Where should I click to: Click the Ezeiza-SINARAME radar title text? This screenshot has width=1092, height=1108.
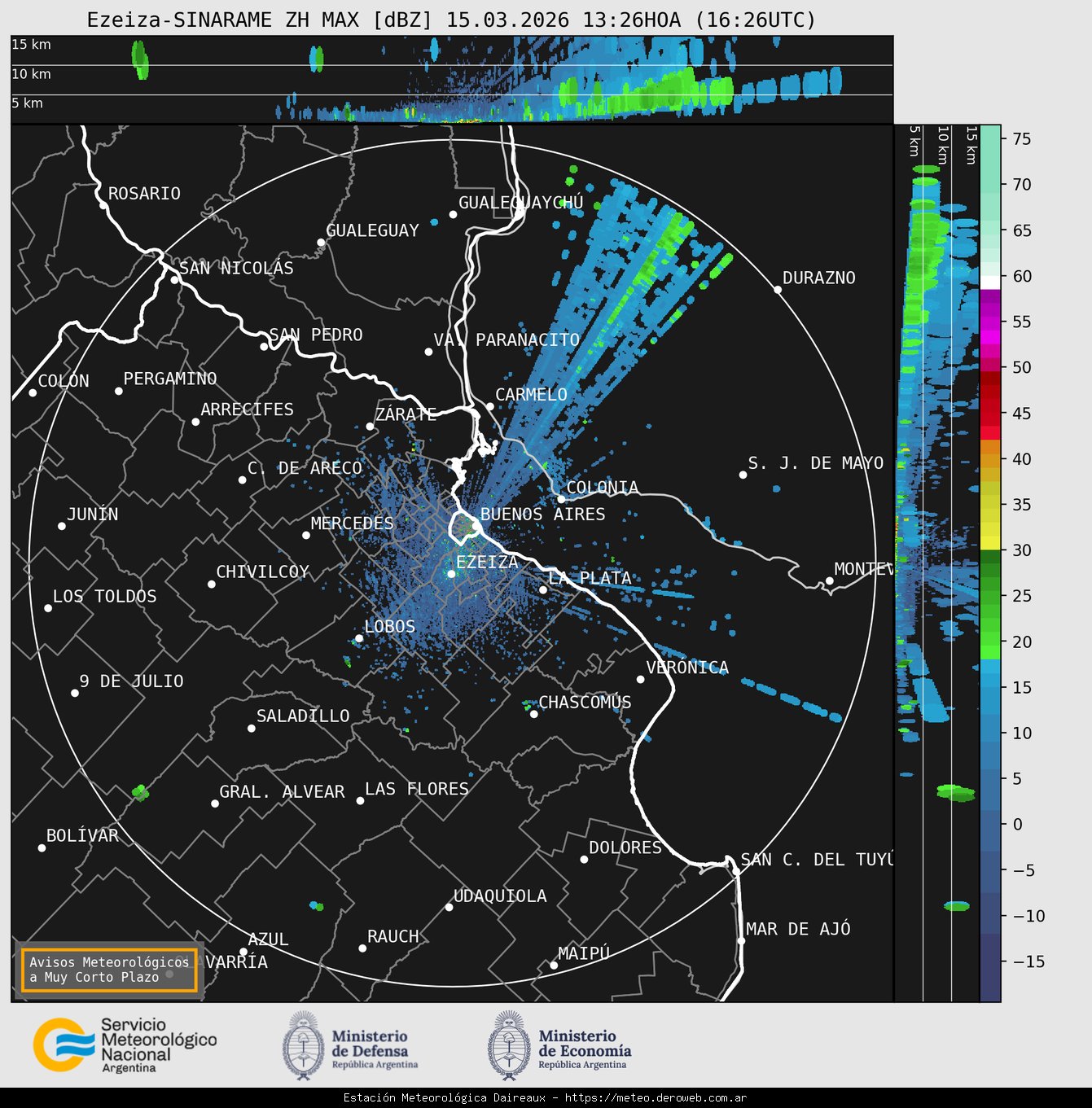(x=451, y=20)
